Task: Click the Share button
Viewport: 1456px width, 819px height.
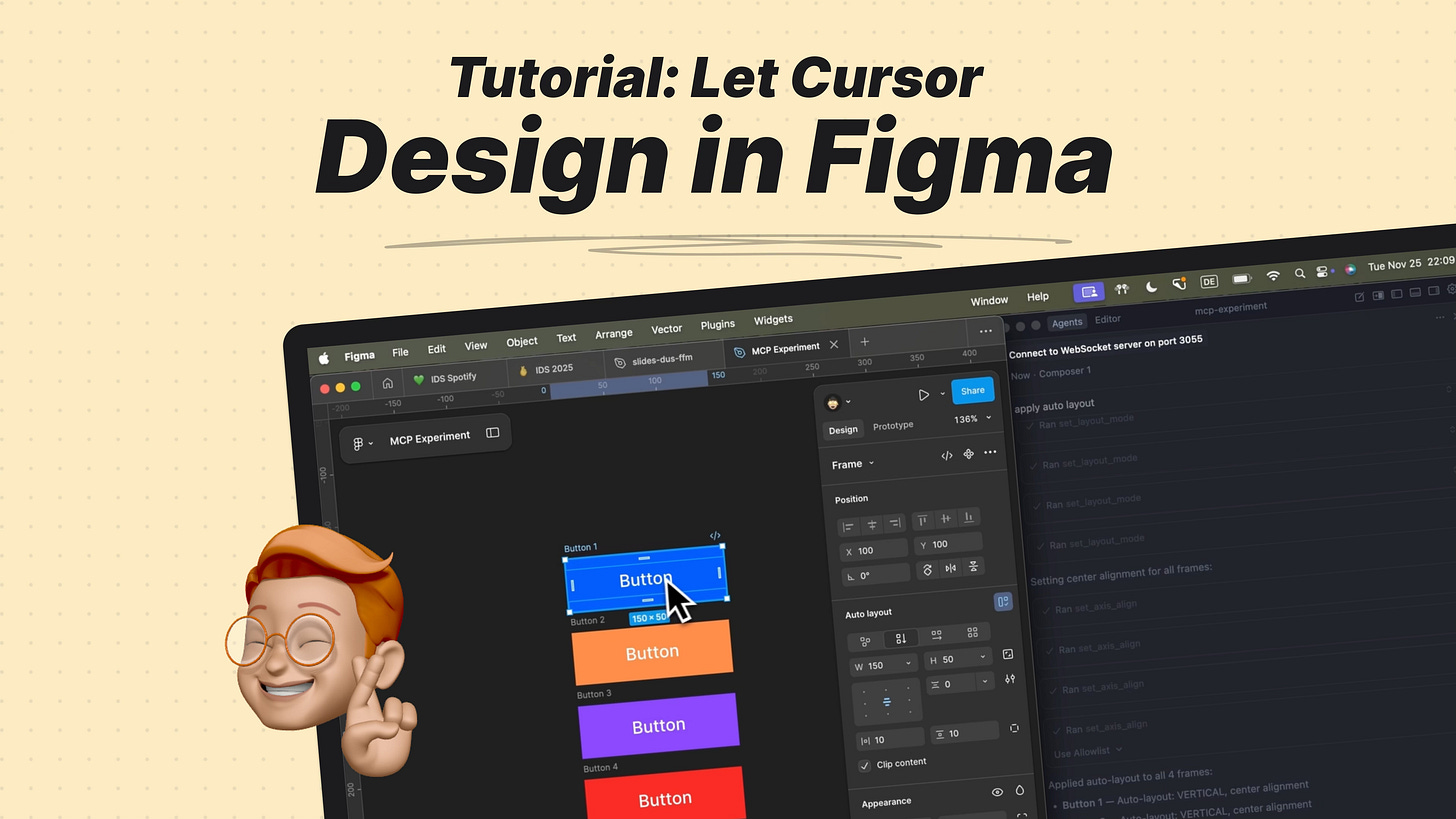Action: click(973, 390)
